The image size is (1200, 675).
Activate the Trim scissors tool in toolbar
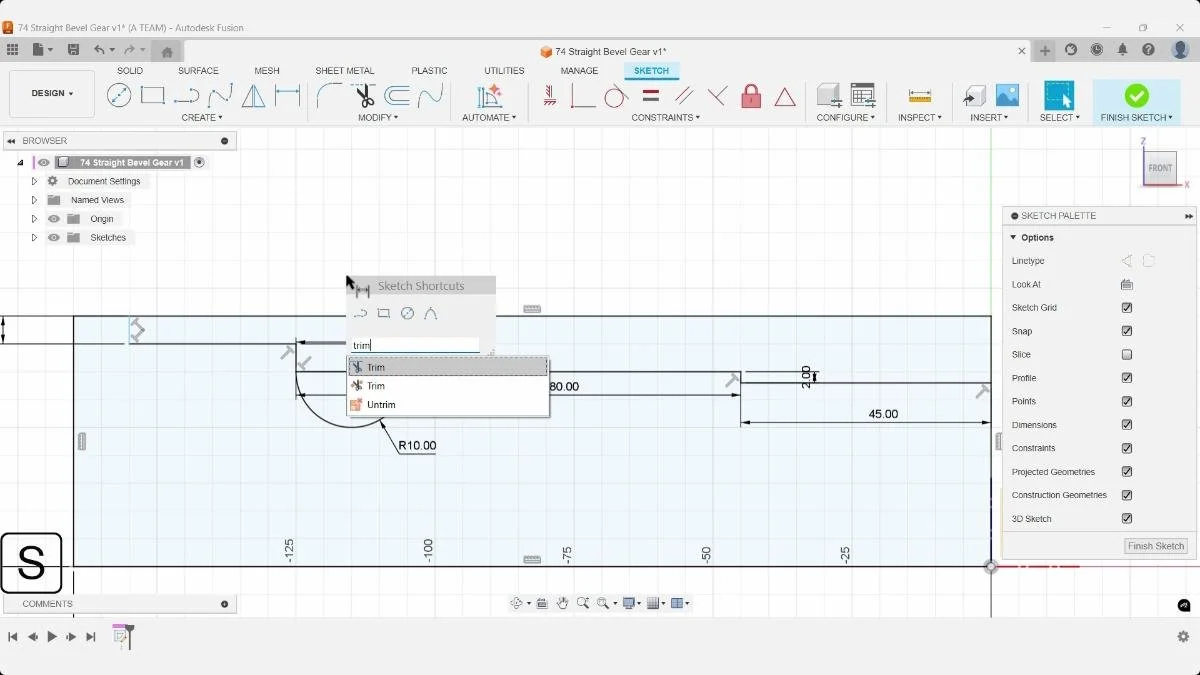click(364, 96)
